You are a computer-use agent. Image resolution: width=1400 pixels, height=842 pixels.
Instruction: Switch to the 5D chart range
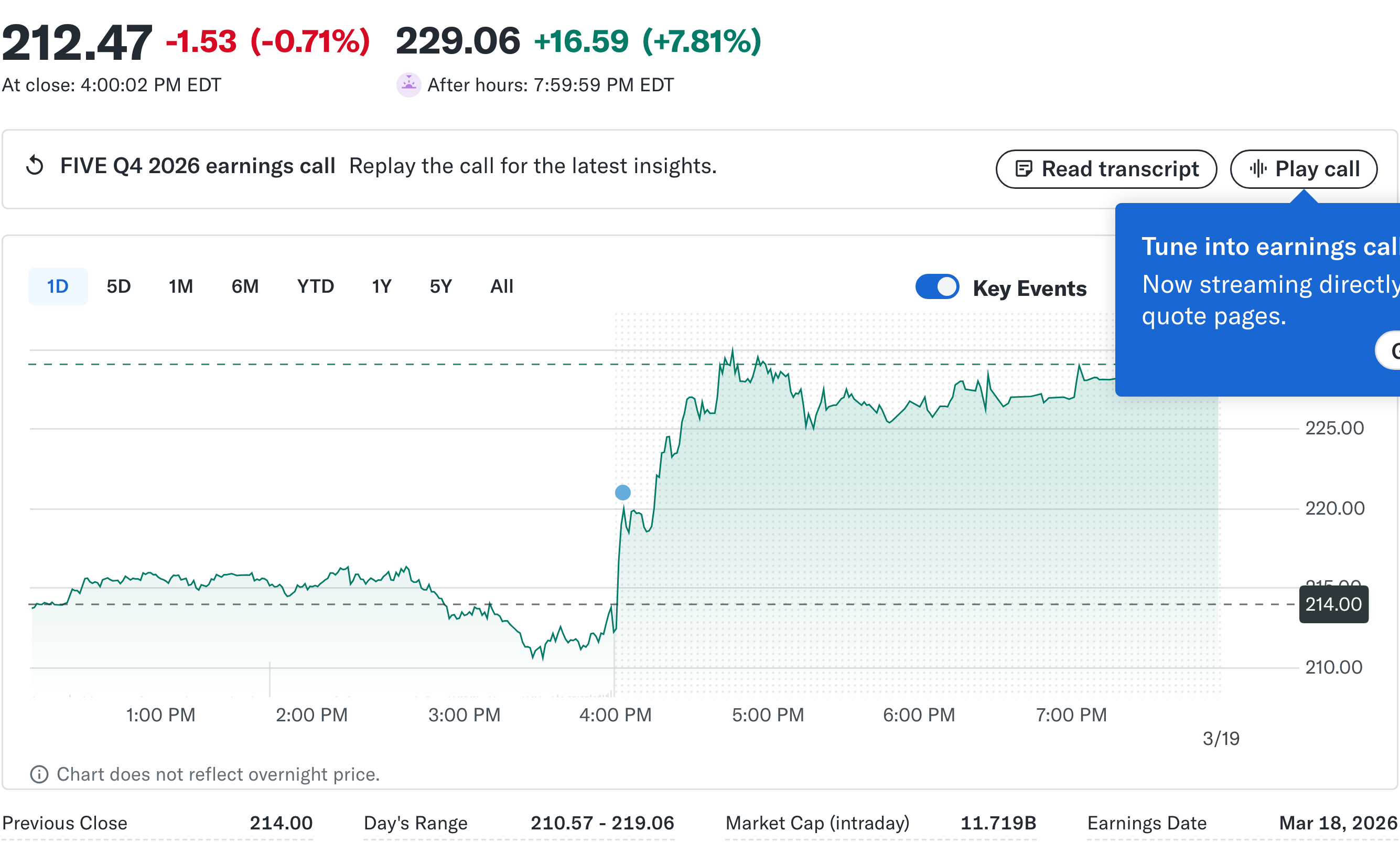pyautogui.click(x=118, y=287)
